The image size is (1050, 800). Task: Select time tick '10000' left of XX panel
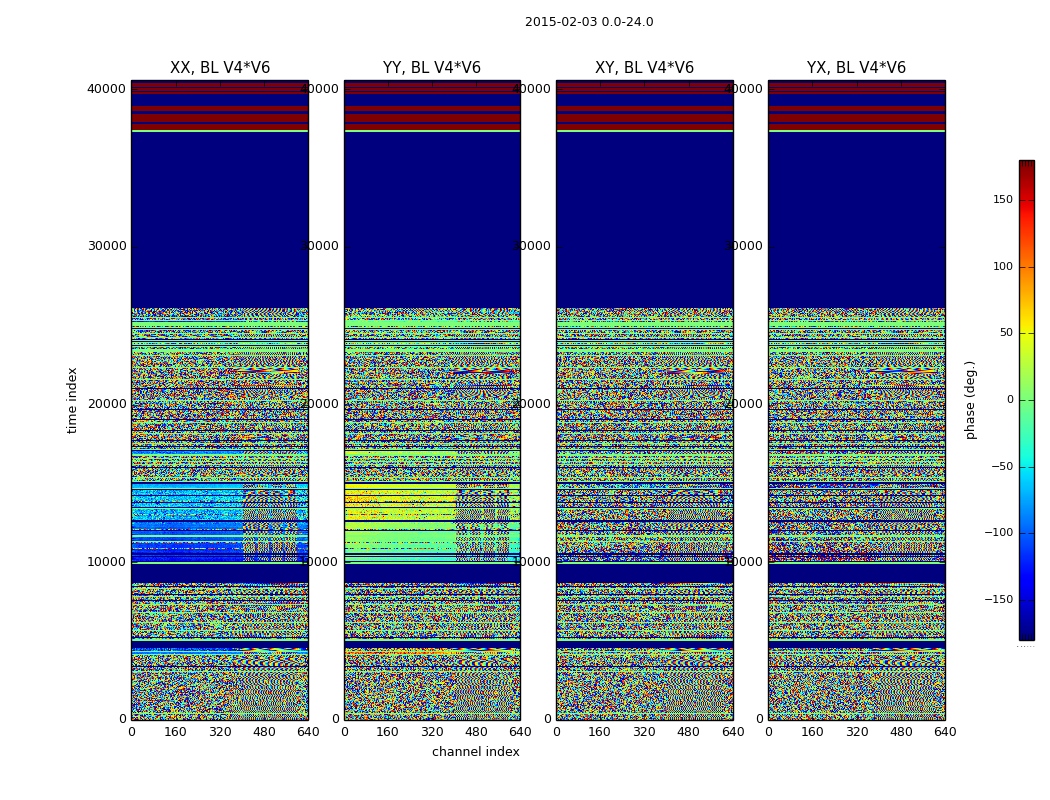coord(106,562)
